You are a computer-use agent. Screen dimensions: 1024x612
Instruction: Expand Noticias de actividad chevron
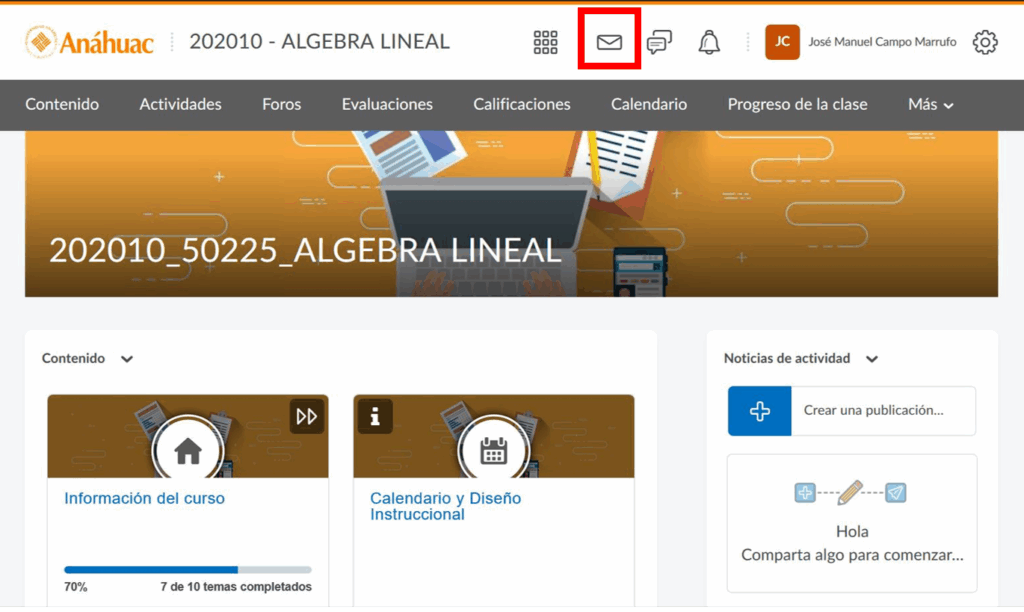tap(872, 359)
